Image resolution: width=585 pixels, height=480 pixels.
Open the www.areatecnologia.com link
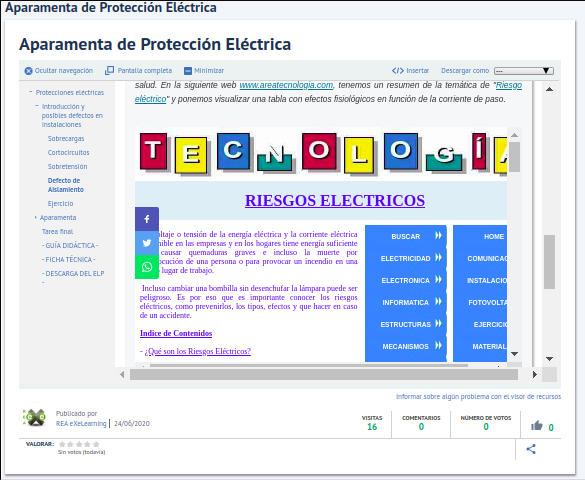coord(286,85)
